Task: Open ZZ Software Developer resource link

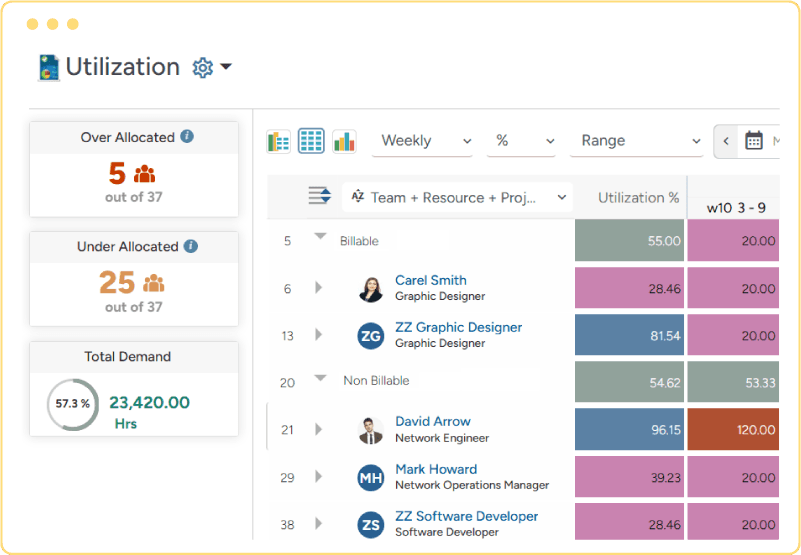Action: (466, 516)
